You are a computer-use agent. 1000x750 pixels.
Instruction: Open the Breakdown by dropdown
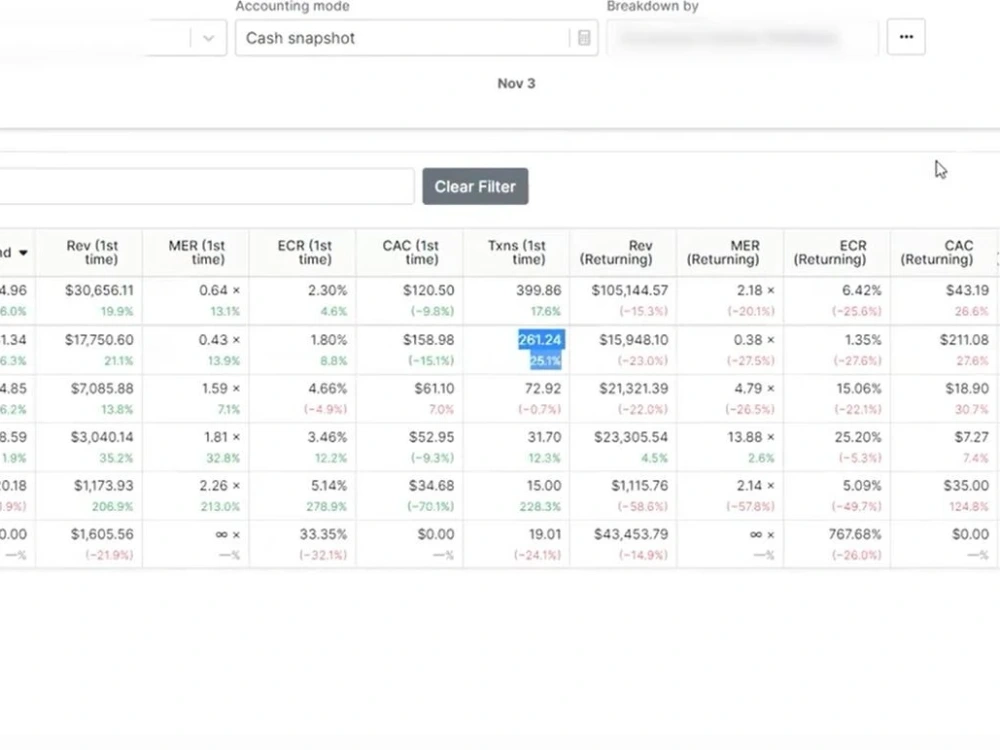[x=742, y=38]
